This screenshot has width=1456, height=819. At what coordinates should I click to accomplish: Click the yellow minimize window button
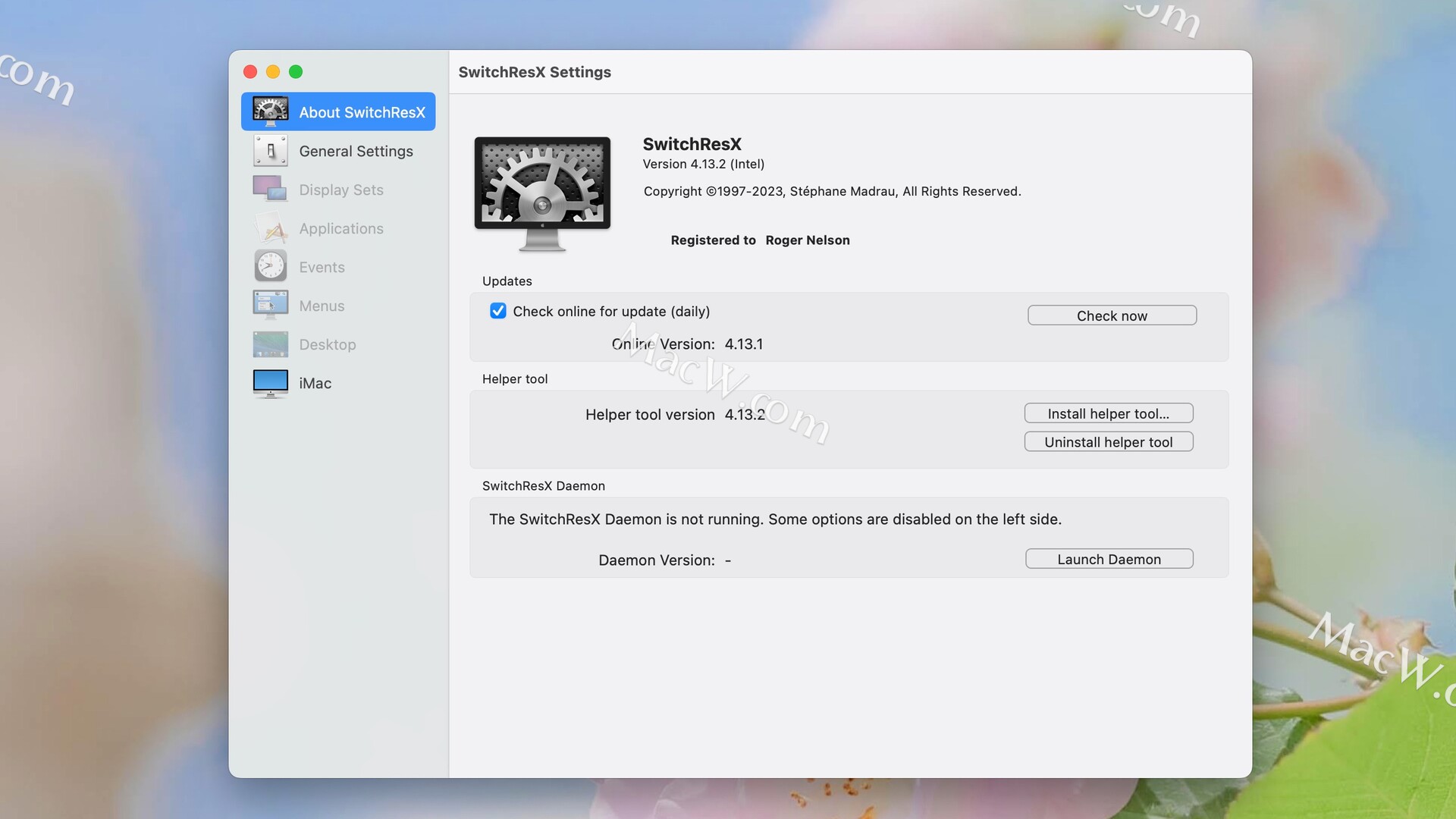pyautogui.click(x=273, y=71)
